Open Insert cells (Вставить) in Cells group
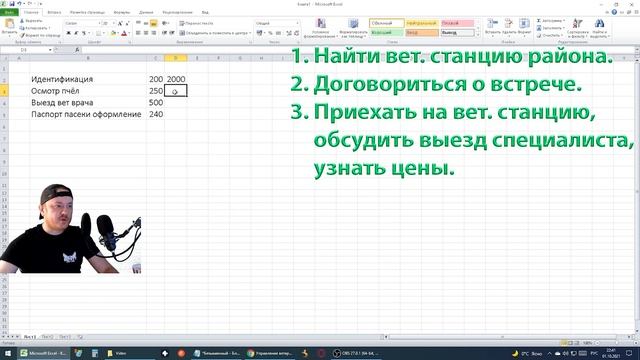This screenshot has height=360, width=640. point(493,27)
